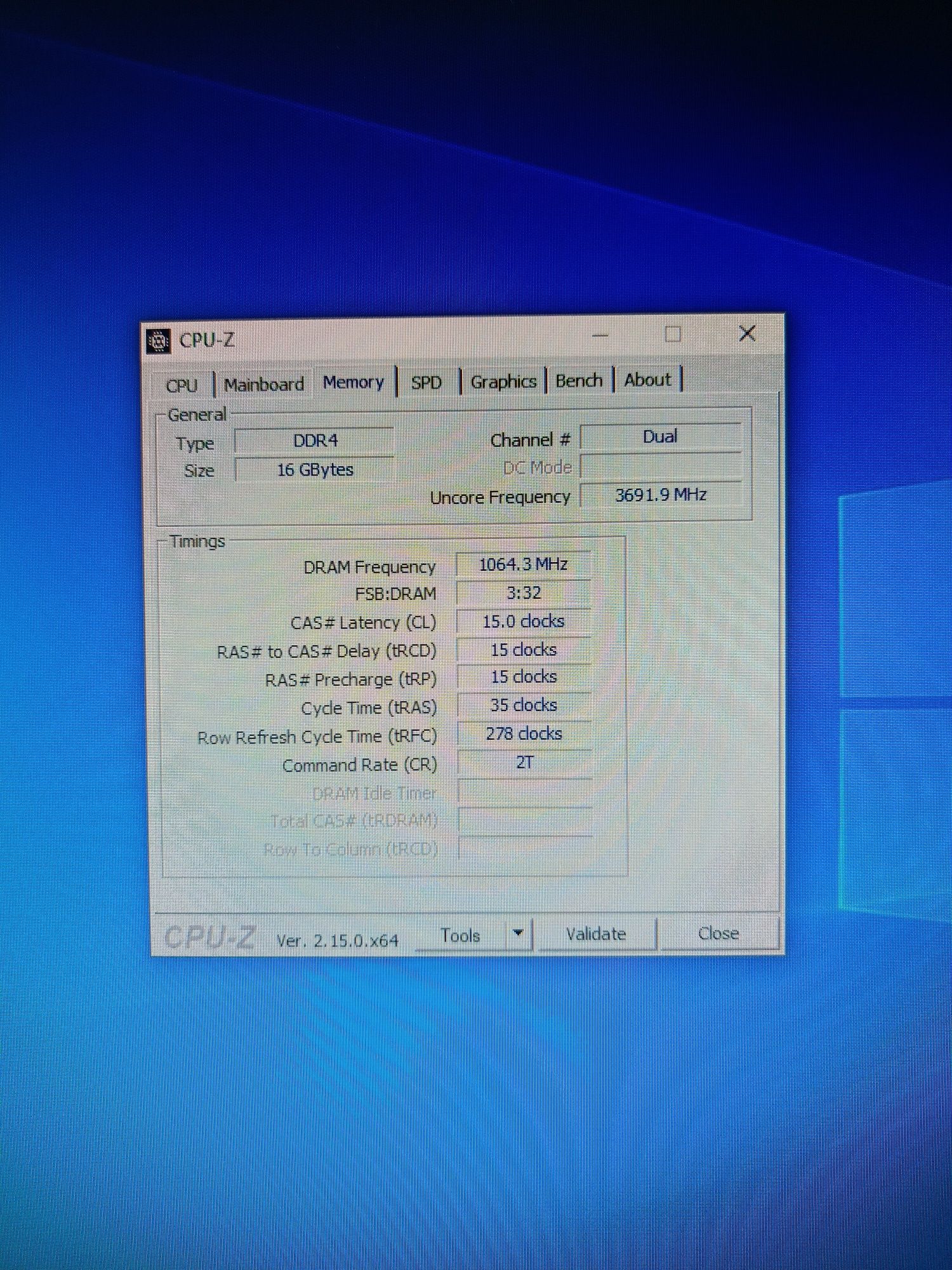Click the Row Refresh Cycle Time (tRFC) label
Image resolution: width=952 pixels, height=1270 pixels.
[317, 737]
